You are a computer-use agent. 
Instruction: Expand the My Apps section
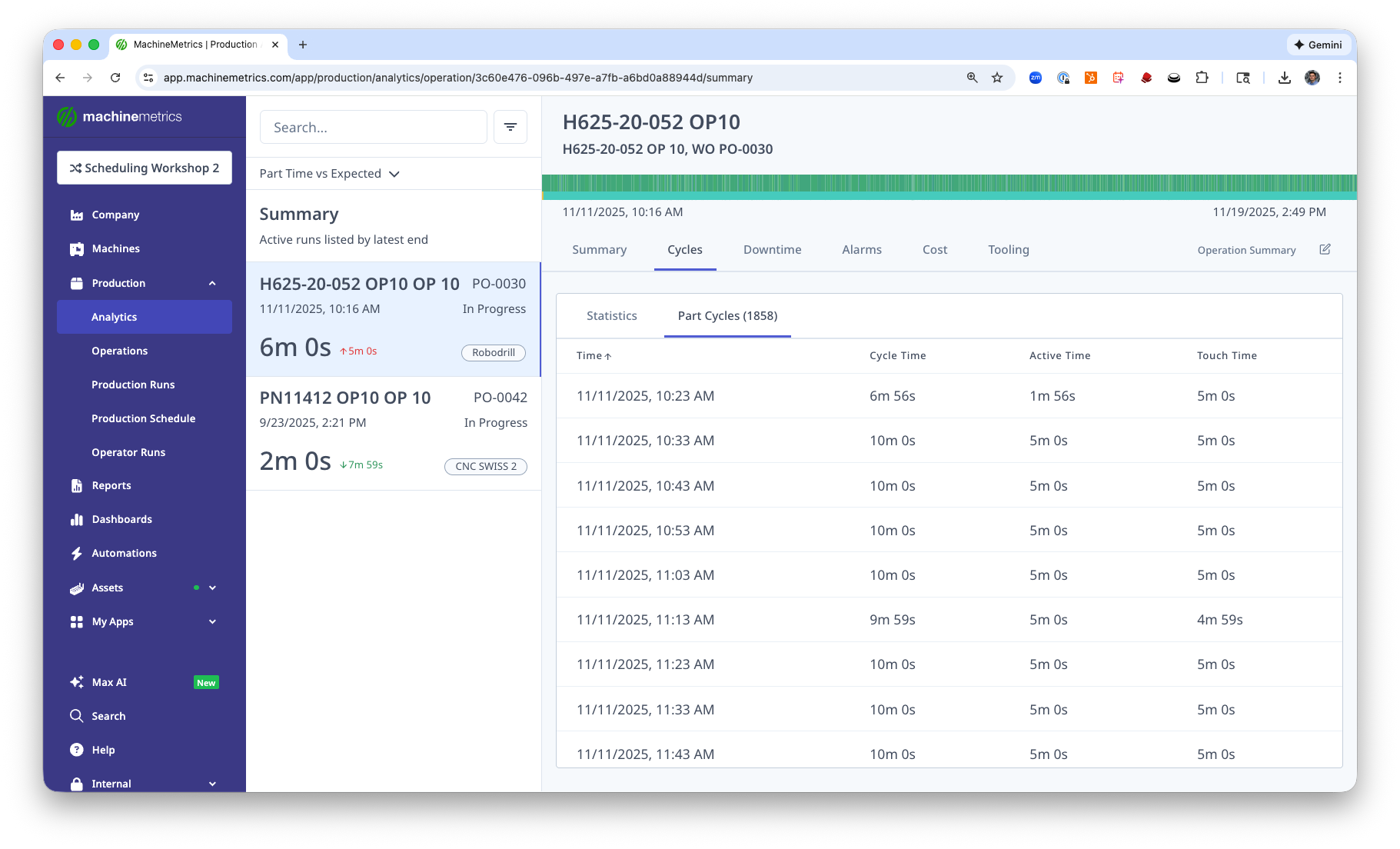(x=212, y=621)
